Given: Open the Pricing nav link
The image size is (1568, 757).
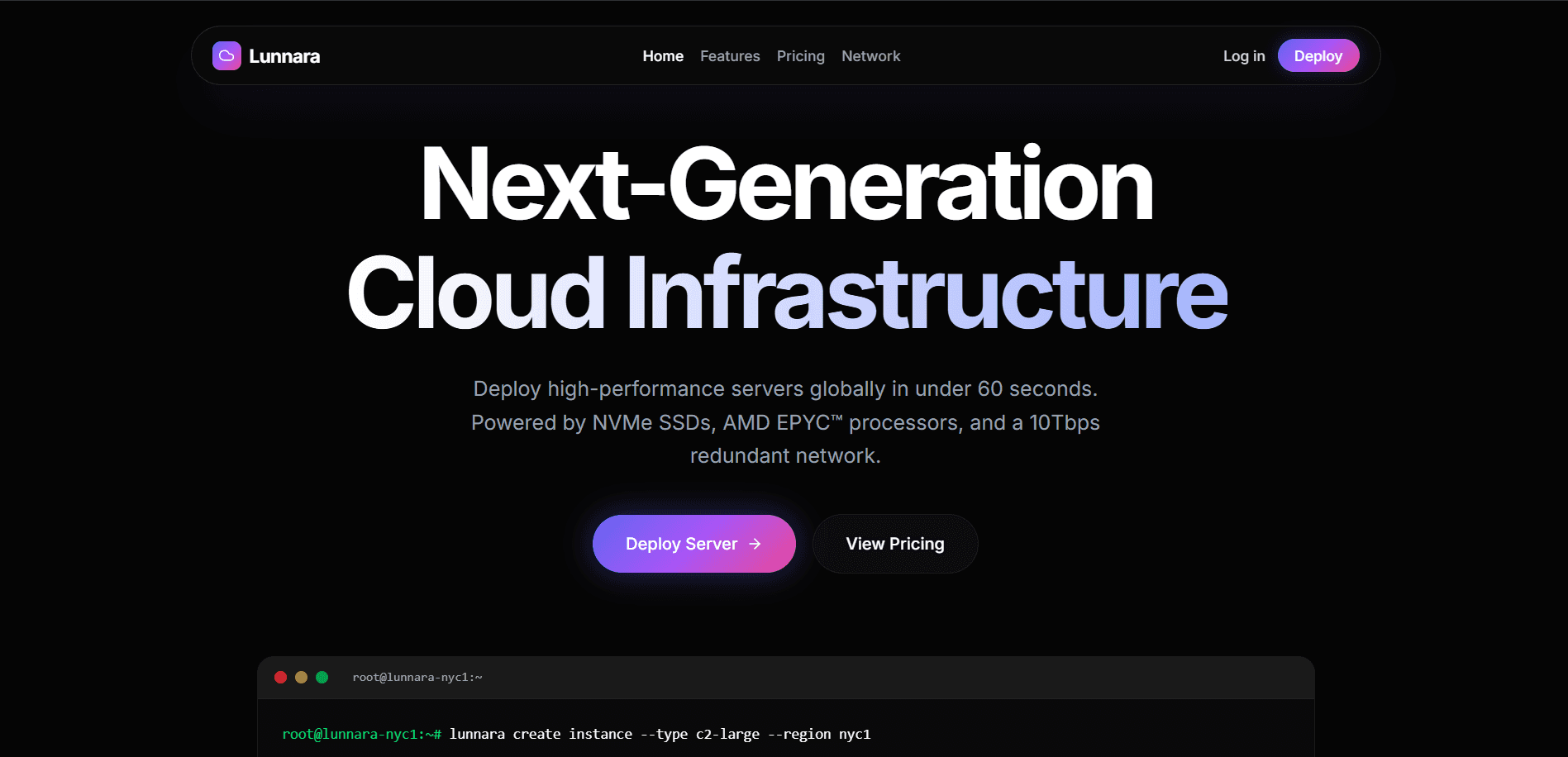Looking at the screenshot, I should (x=800, y=56).
